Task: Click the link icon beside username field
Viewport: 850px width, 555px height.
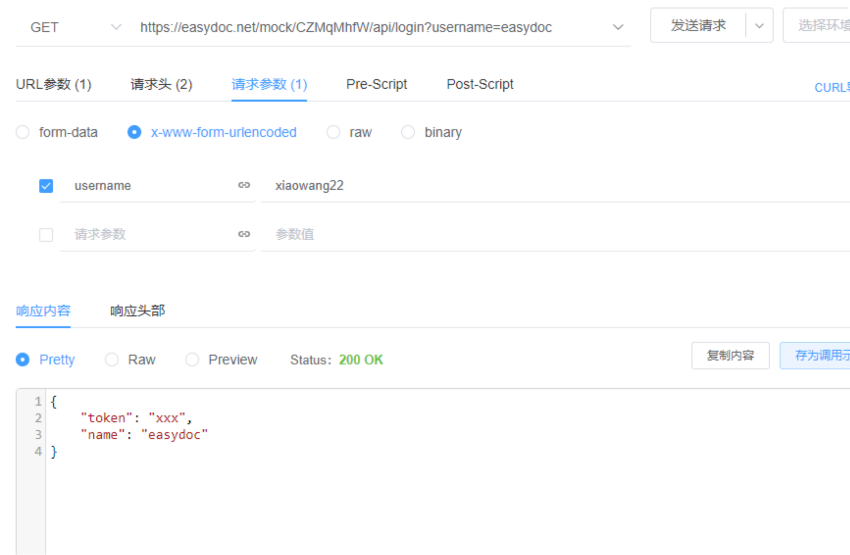Action: (x=244, y=185)
